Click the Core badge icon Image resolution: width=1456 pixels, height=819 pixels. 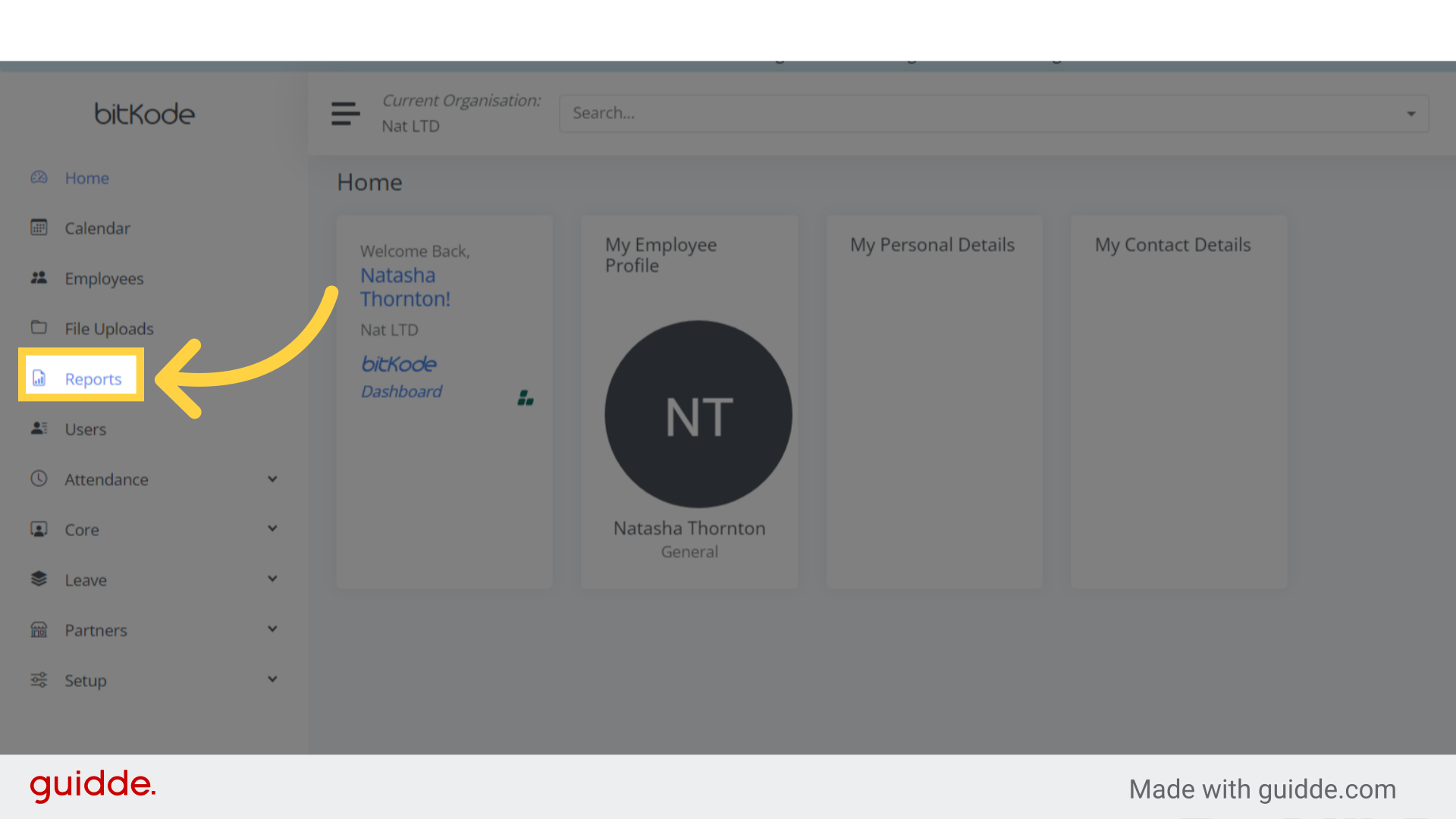[x=39, y=529]
